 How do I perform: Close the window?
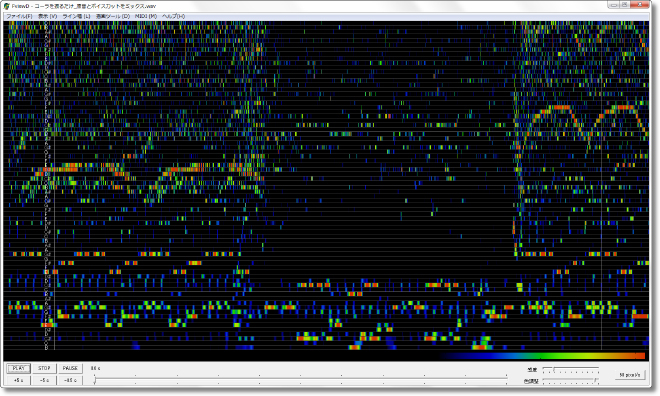point(640,5)
